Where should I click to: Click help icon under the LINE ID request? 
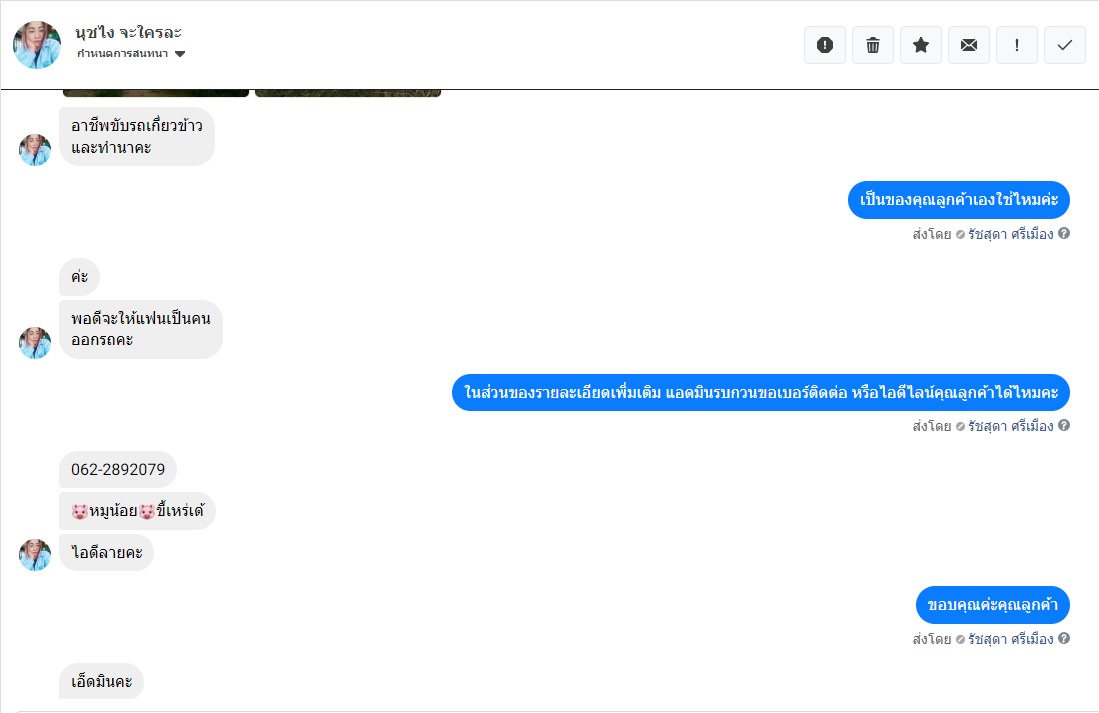pos(1064,426)
